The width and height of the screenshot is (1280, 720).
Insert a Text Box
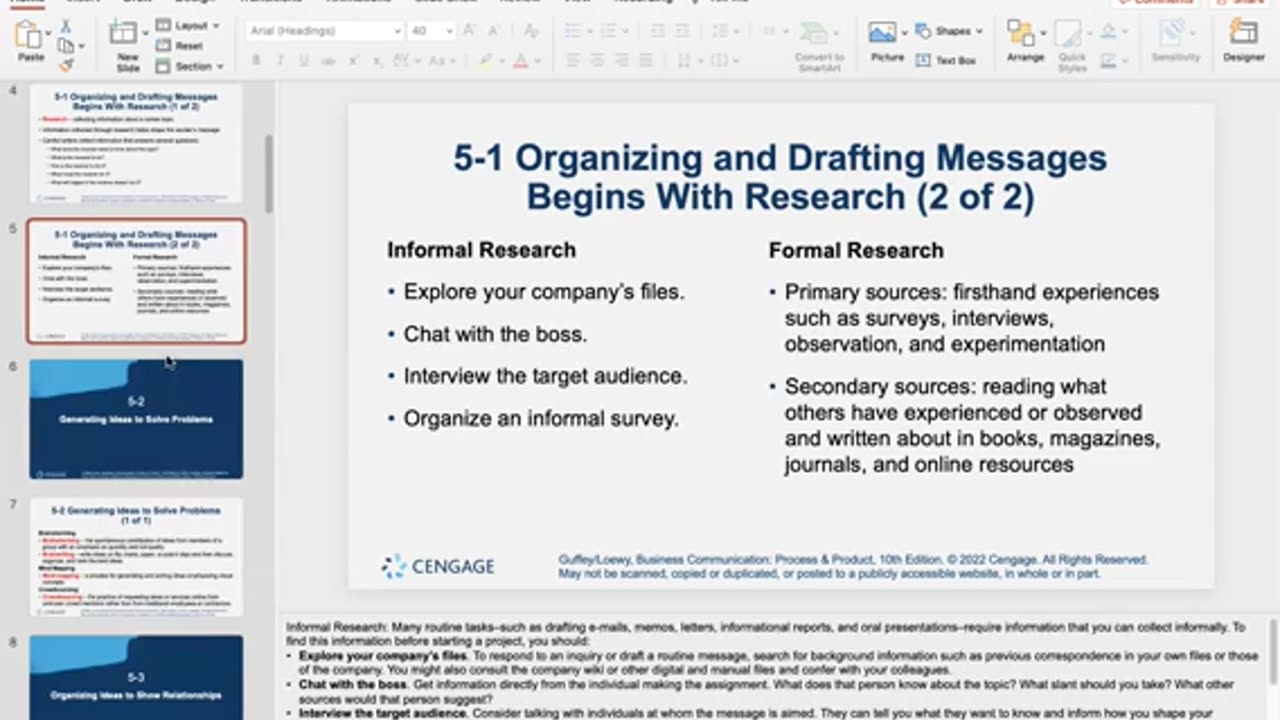click(946, 60)
